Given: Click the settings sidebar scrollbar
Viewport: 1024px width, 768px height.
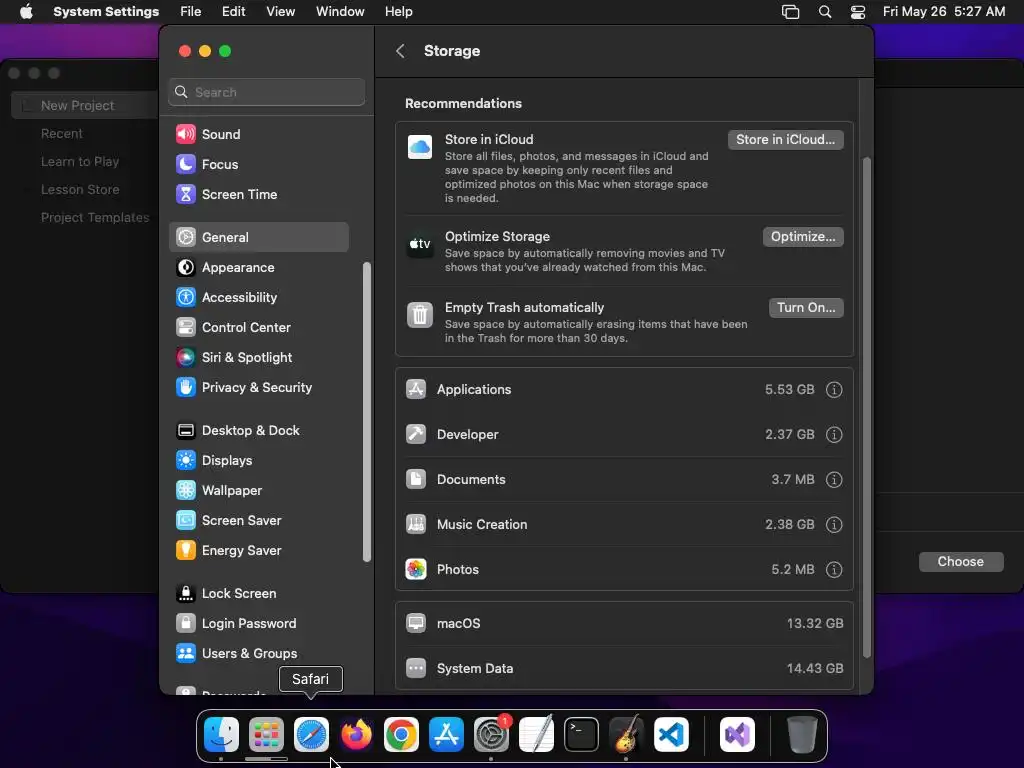Looking at the screenshot, I should [366, 412].
